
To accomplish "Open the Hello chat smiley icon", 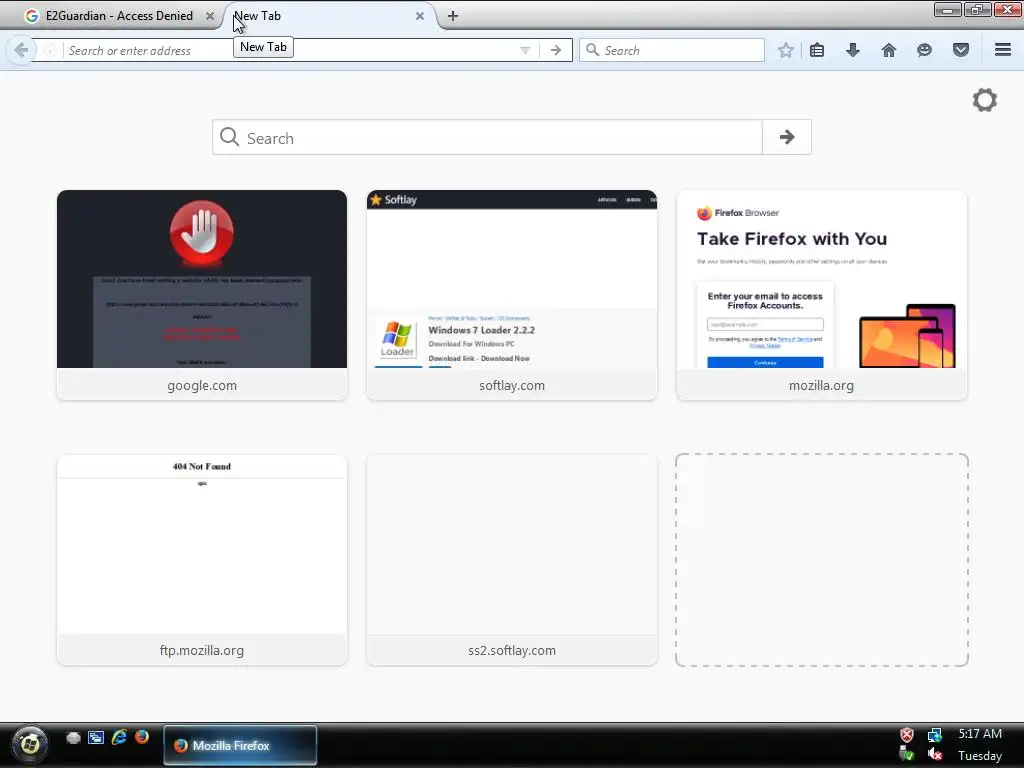I will pos(924,50).
